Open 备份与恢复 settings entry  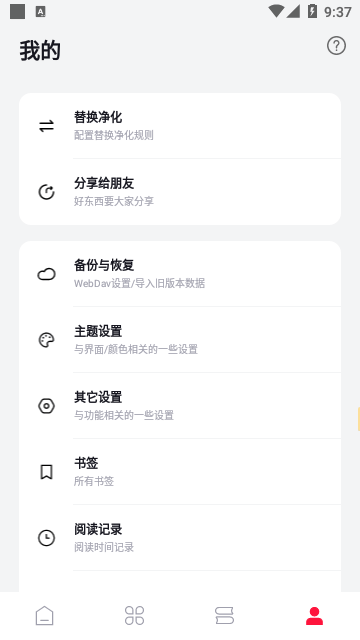pyautogui.click(x=180, y=274)
